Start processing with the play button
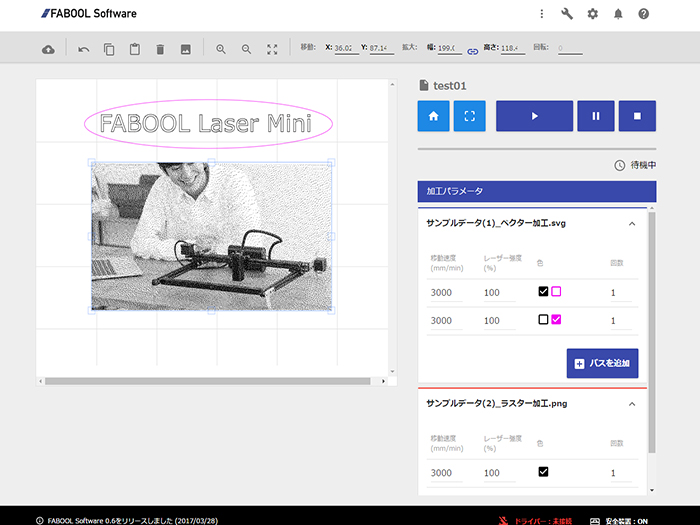700x525 pixels. [x=534, y=116]
